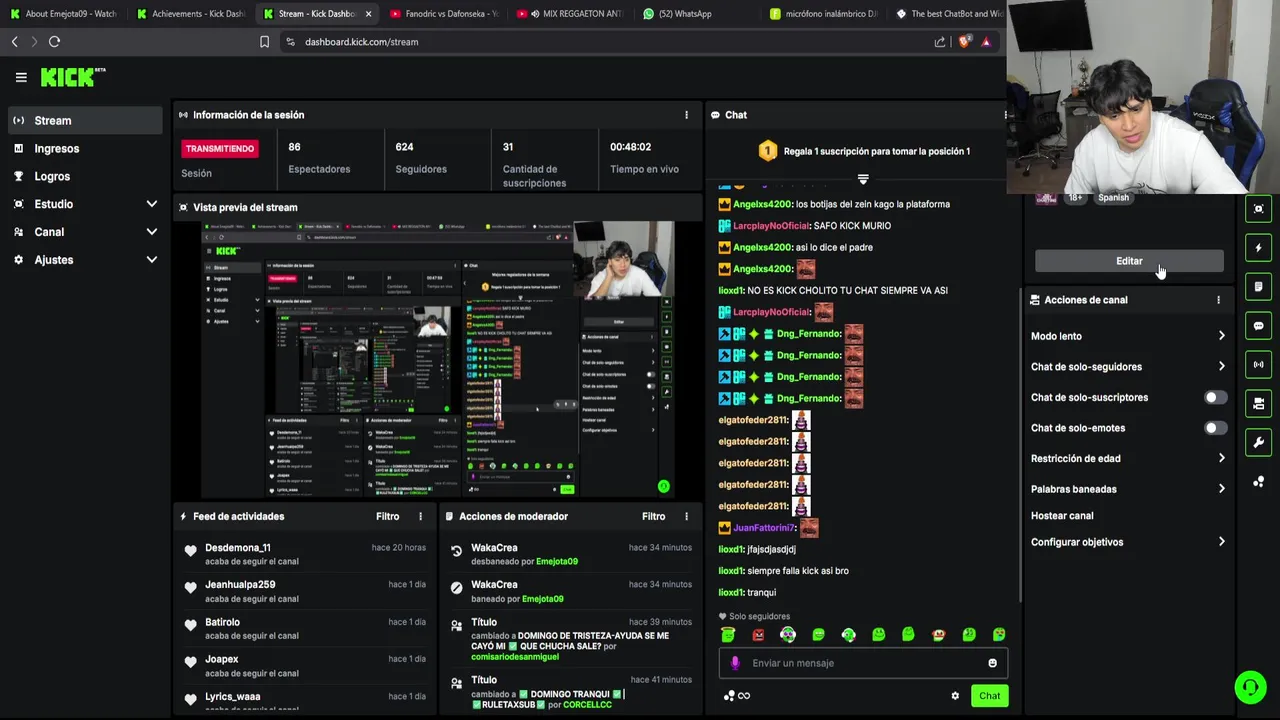Click the green support headset button
Image resolution: width=1280 pixels, height=720 pixels.
coord(1250,687)
